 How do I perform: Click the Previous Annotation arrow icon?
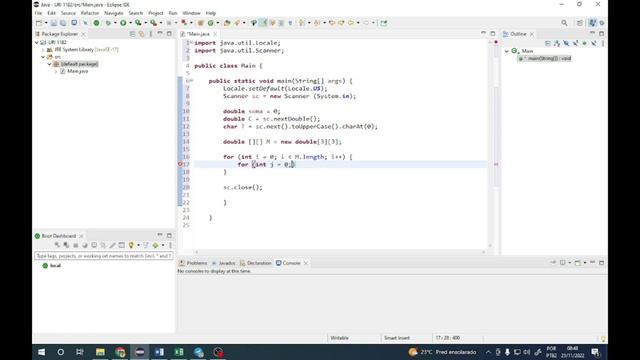click(x=317, y=23)
